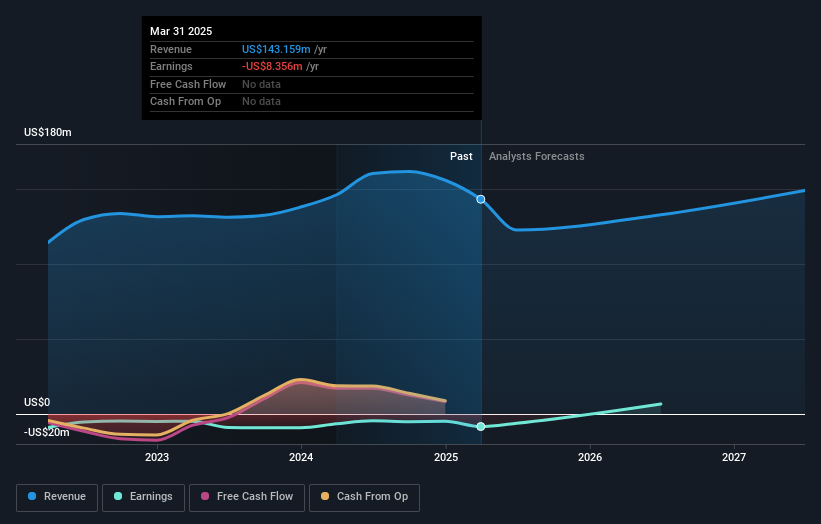Click the 2027 x-axis label

click(x=734, y=458)
